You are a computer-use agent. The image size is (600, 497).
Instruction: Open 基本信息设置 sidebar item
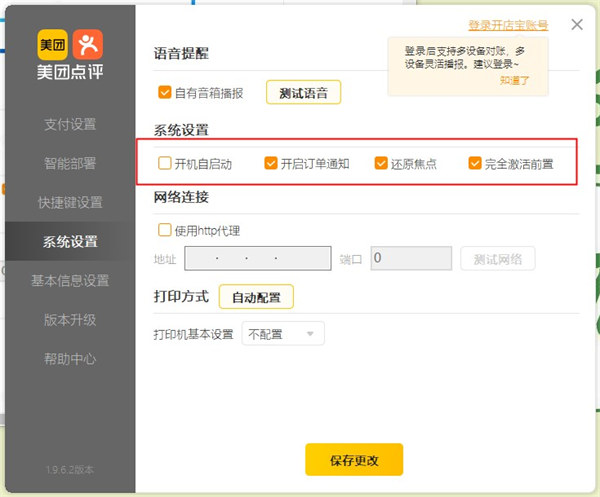[70, 281]
